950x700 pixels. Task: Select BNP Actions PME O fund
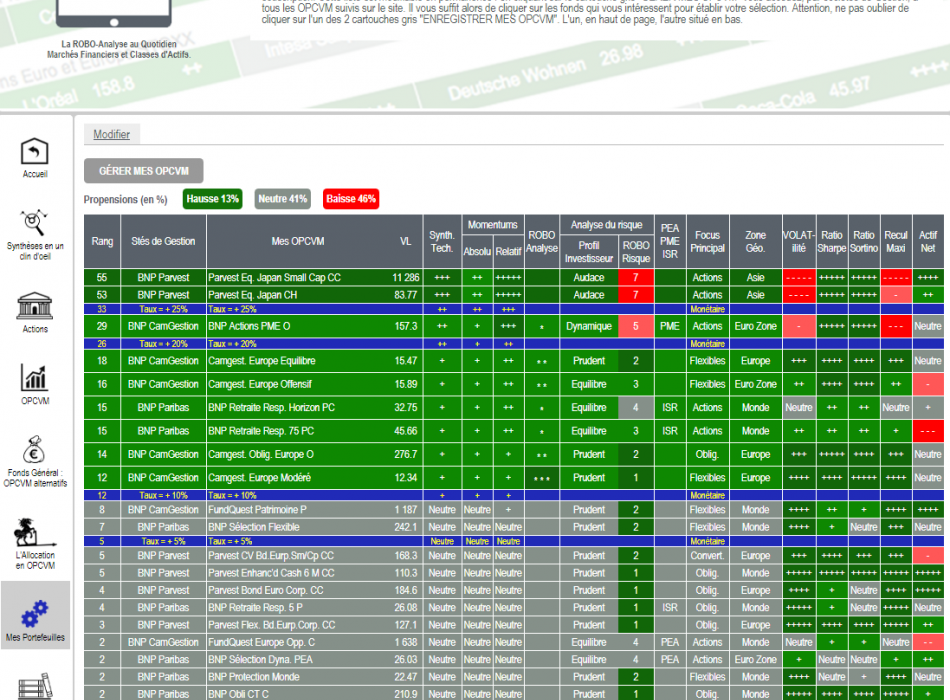click(249, 326)
